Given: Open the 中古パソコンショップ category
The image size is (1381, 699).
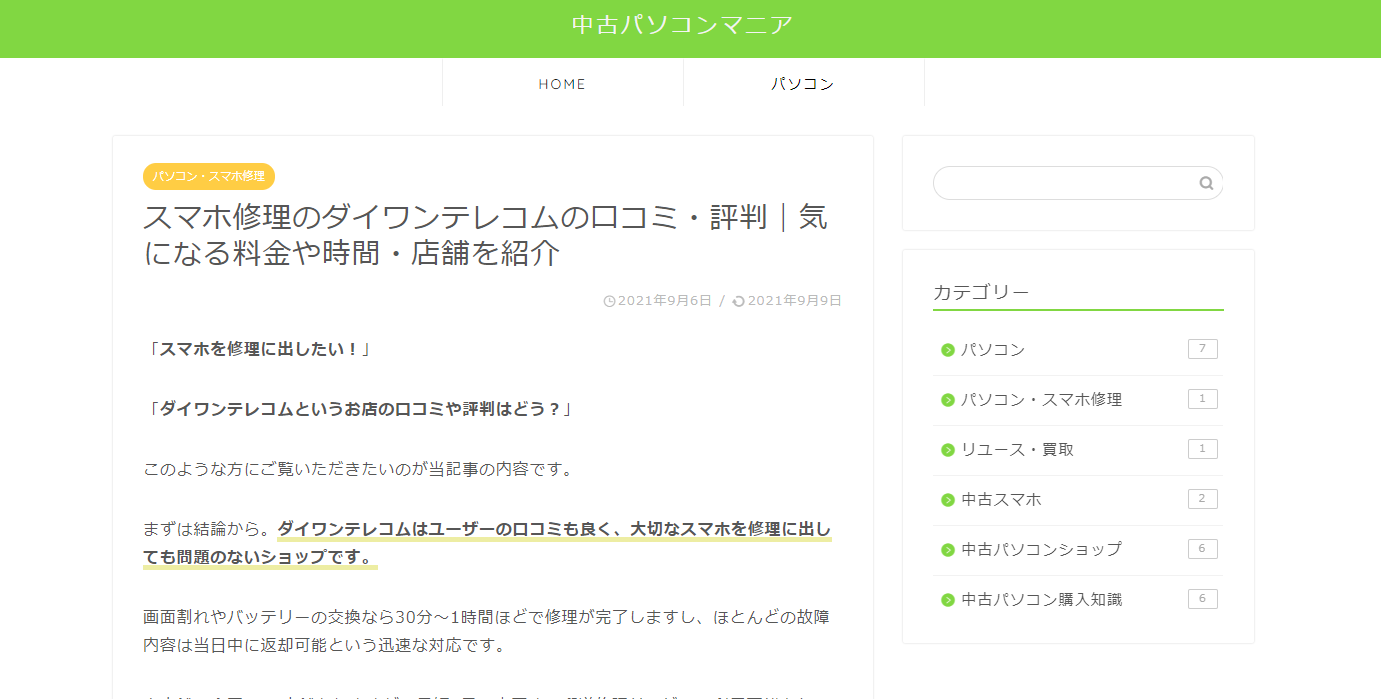Looking at the screenshot, I should pyautogui.click(x=1041, y=550).
